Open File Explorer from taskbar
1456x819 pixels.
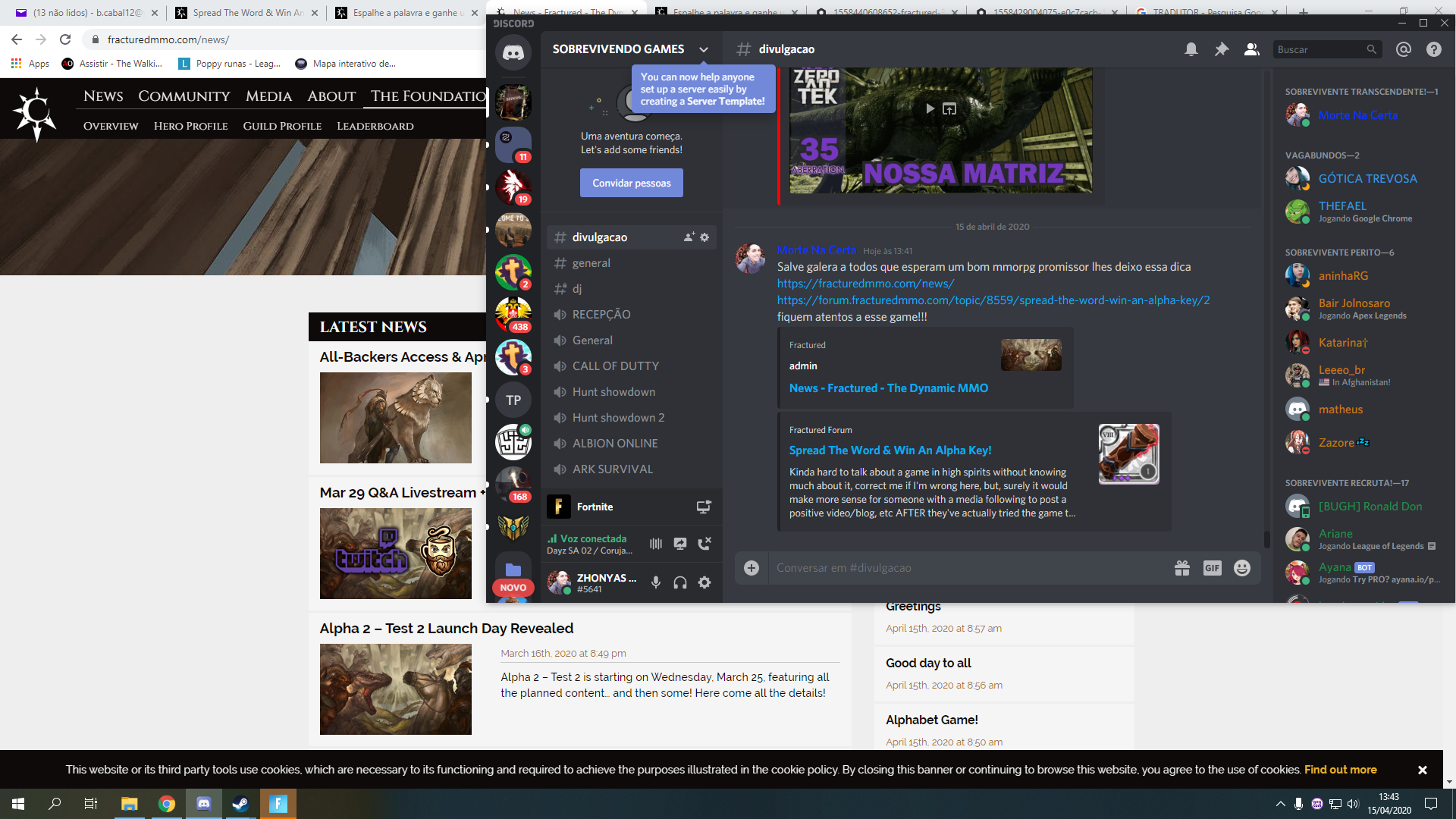(129, 804)
